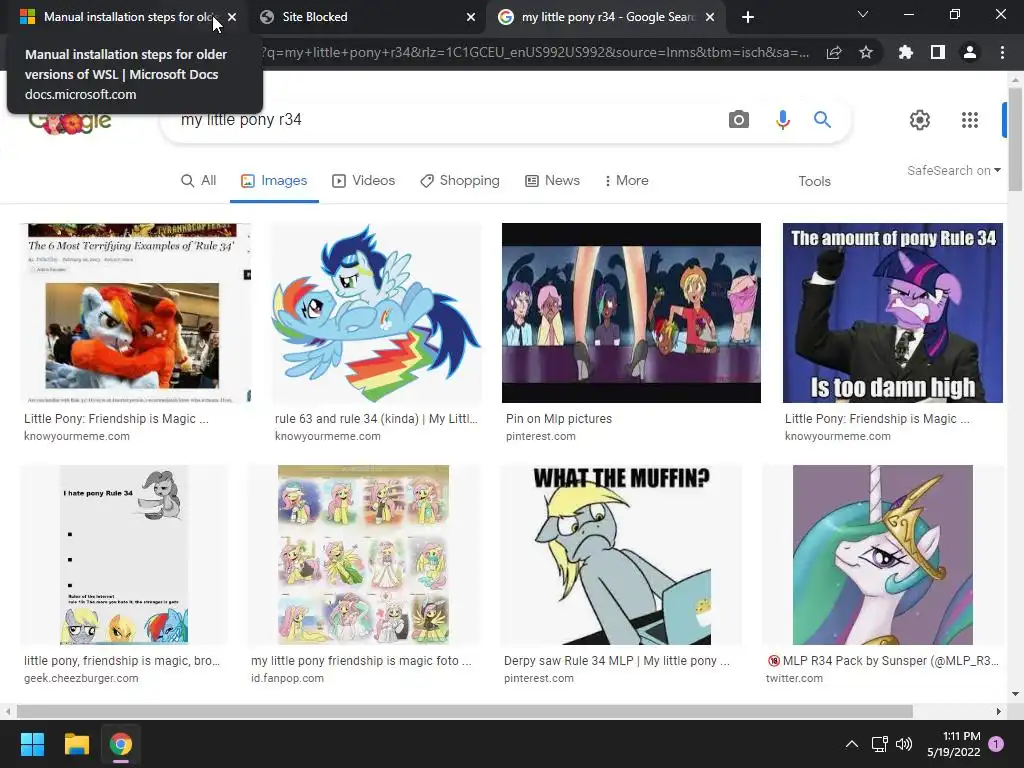Open Chrome three-dot menu
Image resolution: width=1024 pixels, height=768 pixels.
pyautogui.click(x=1002, y=52)
